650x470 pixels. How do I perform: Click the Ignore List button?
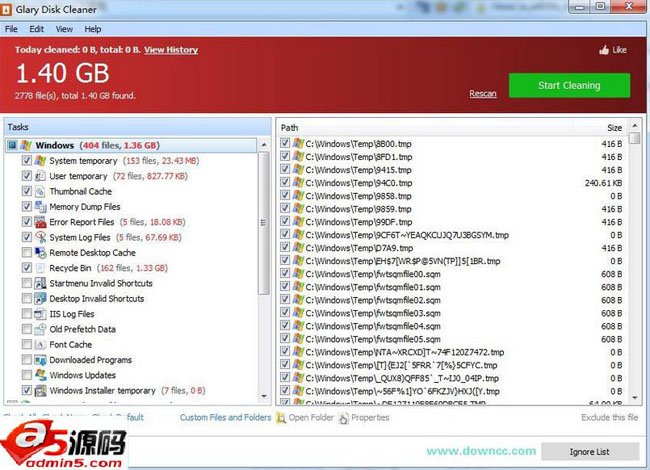(589, 452)
